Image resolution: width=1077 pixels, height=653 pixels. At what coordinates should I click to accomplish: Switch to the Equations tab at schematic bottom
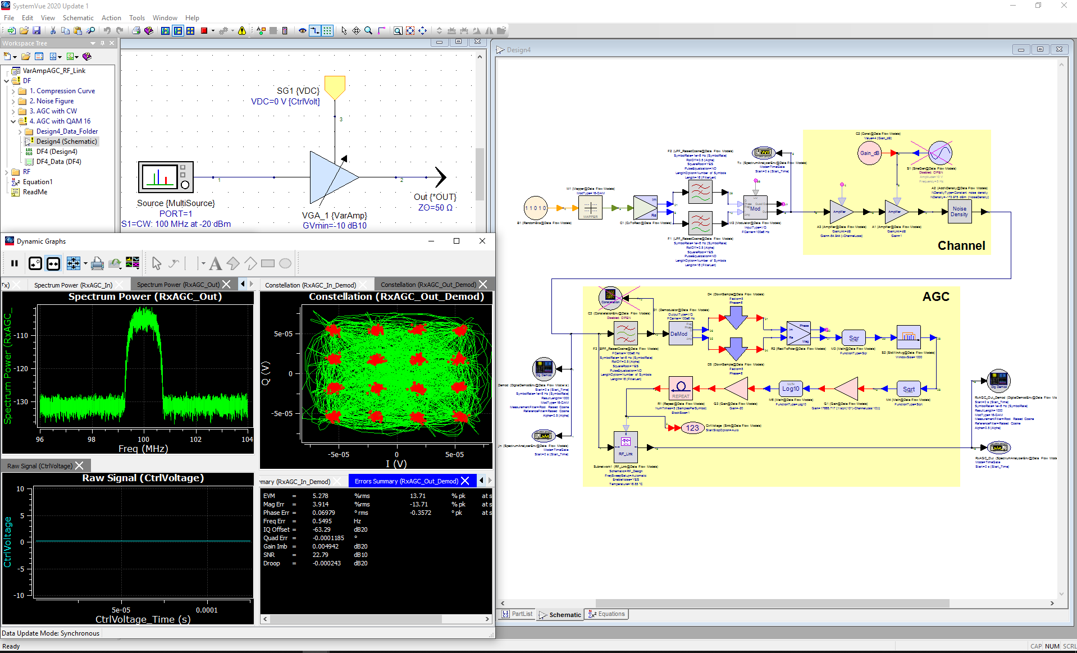pos(607,611)
